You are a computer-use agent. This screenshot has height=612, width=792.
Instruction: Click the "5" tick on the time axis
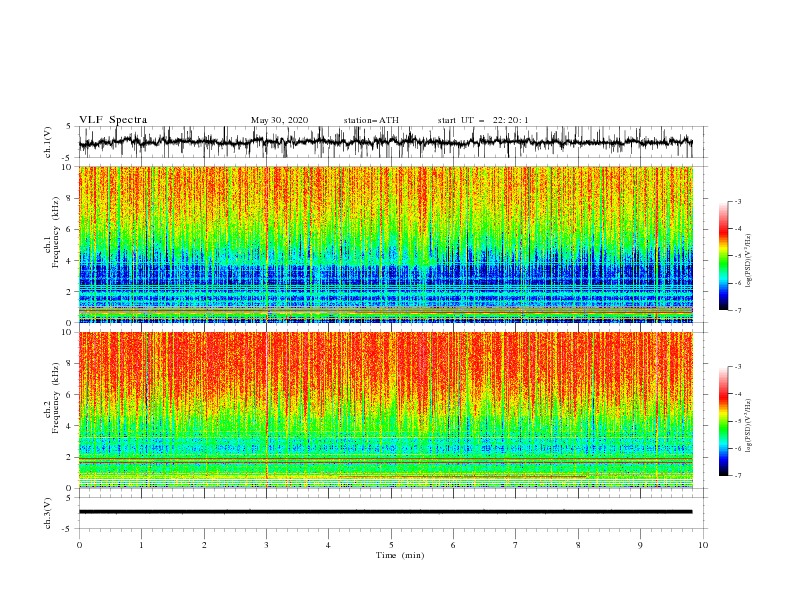(x=391, y=545)
